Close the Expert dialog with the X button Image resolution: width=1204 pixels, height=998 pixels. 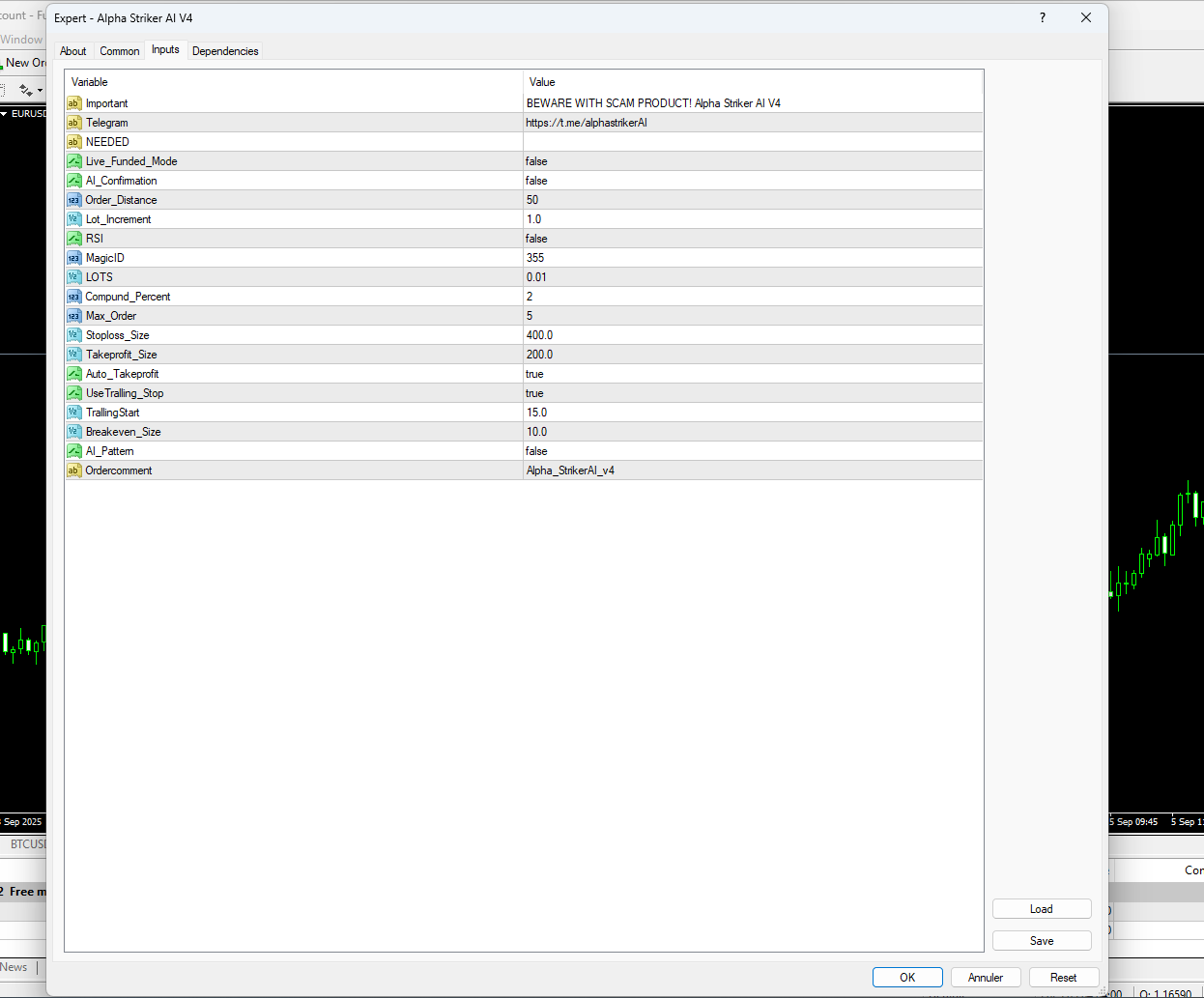tap(1086, 17)
